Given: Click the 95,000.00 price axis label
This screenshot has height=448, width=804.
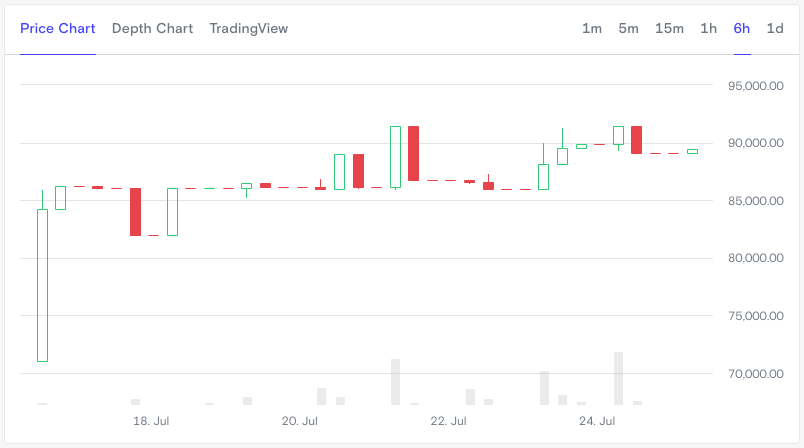Looking at the screenshot, I should click(756, 86).
